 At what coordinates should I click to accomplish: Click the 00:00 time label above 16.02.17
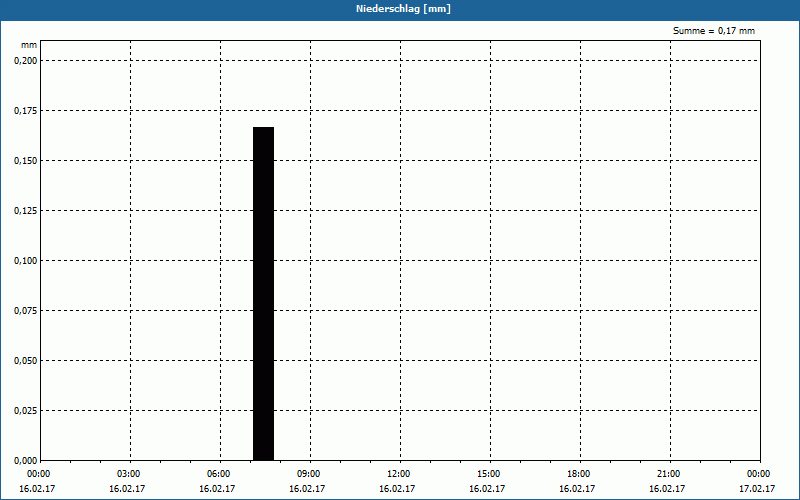click(39, 474)
